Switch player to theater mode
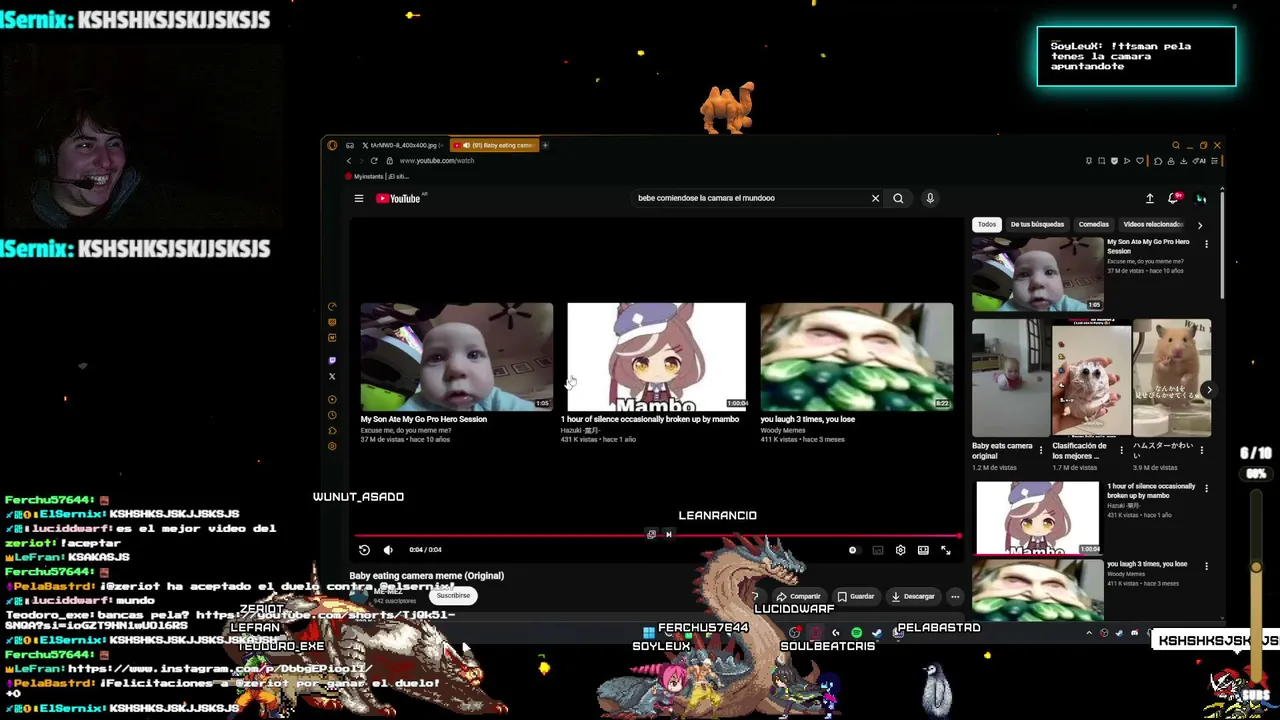The image size is (1280, 720). click(923, 549)
